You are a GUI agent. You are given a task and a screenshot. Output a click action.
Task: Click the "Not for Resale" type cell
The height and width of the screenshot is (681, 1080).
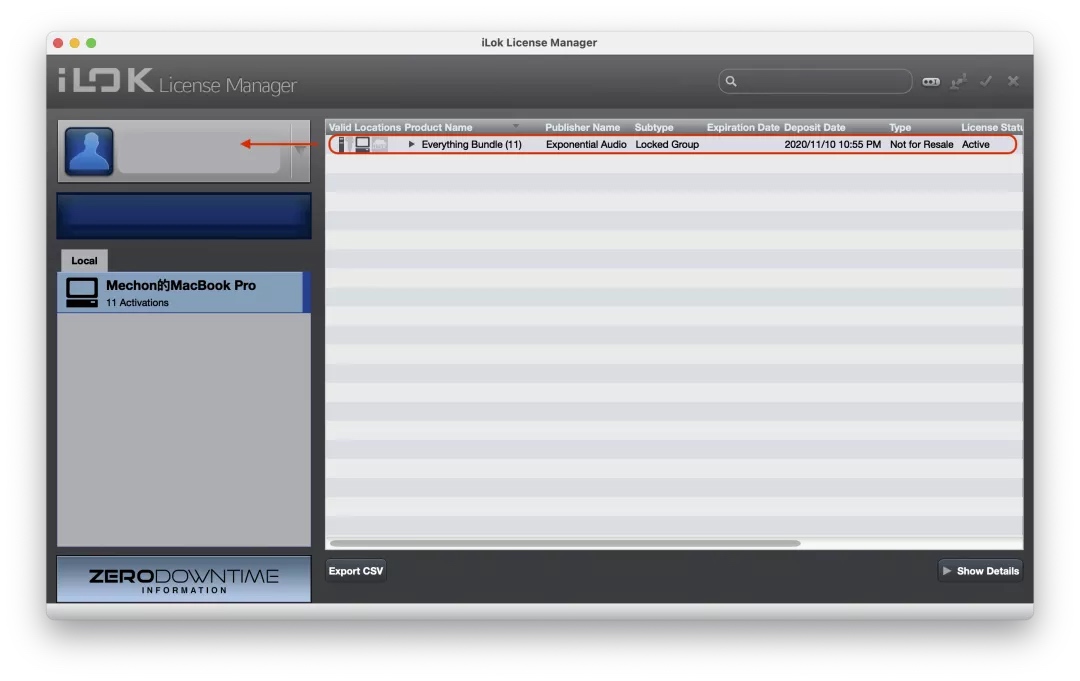922,145
